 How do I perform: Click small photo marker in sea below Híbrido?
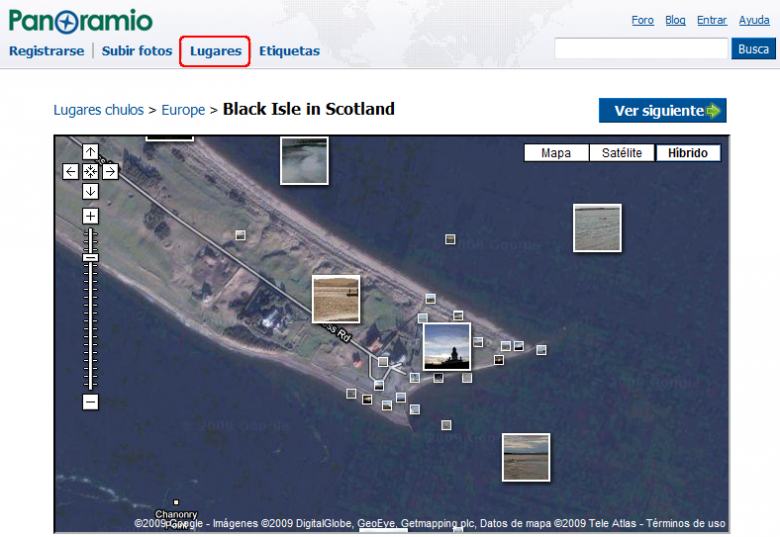pyautogui.click(x=450, y=239)
